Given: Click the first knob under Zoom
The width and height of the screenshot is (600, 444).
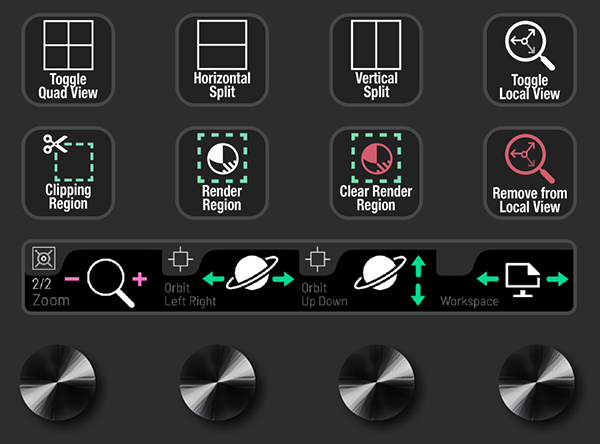Looking at the screenshot, I should point(57,382).
